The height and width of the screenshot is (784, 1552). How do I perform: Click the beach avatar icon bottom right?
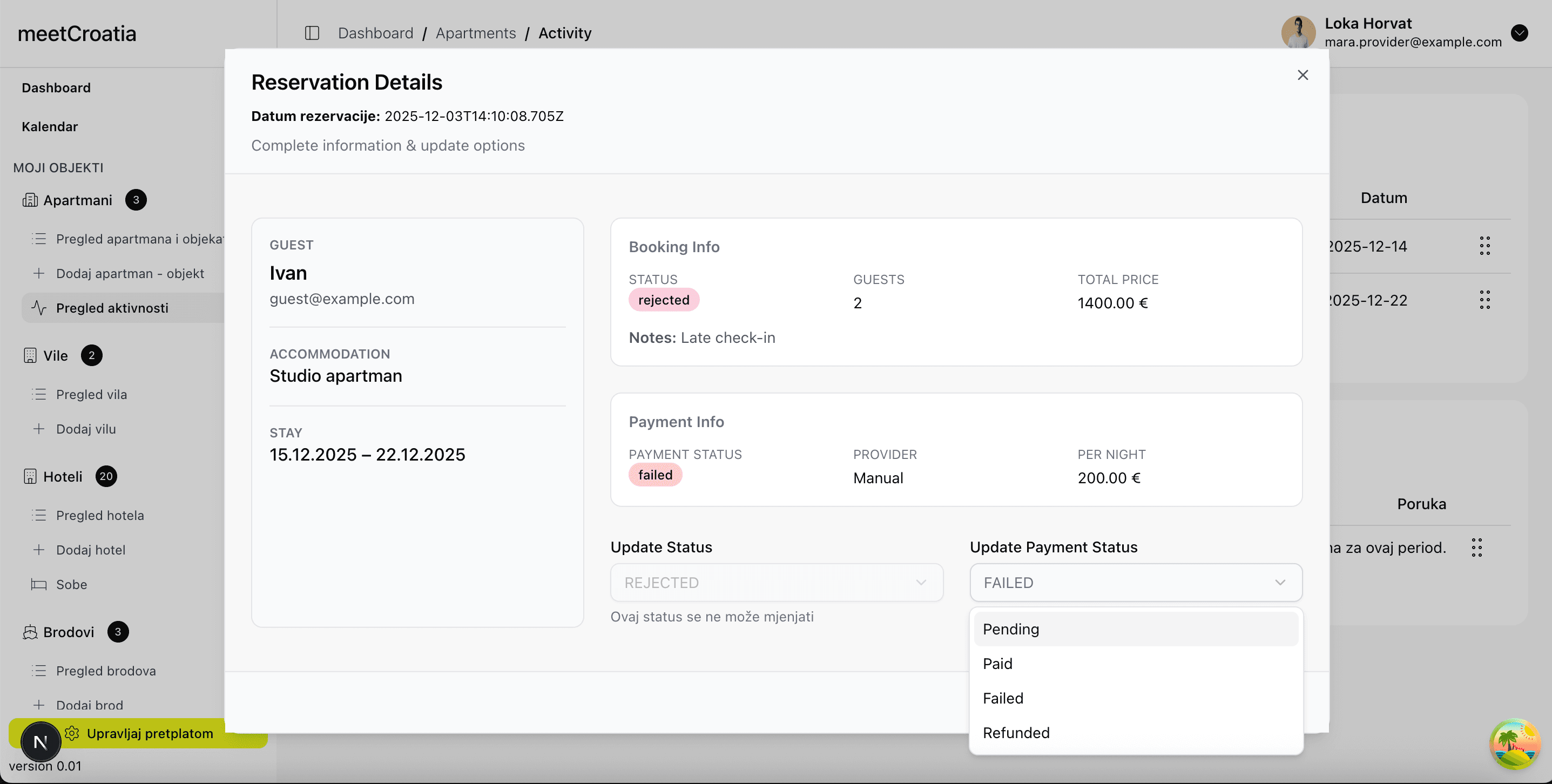coord(1514,745)
